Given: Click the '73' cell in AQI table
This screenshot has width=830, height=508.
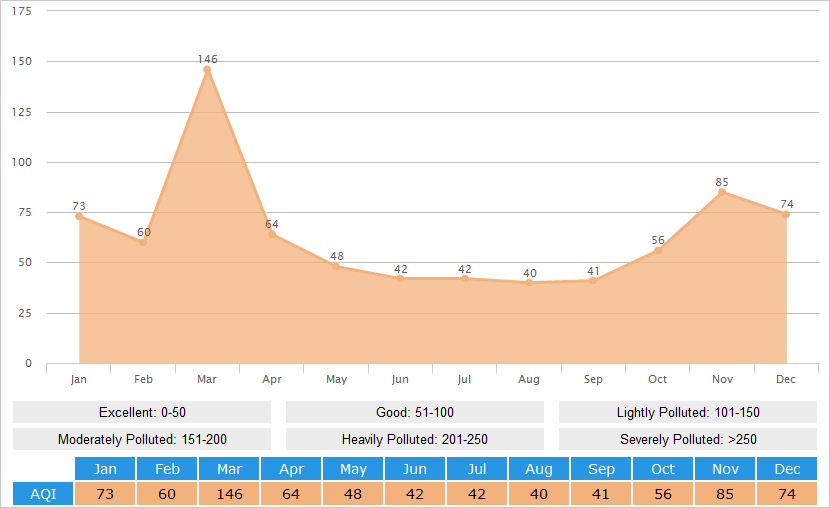Looking at the screenshot, I should tap(105, 494).
